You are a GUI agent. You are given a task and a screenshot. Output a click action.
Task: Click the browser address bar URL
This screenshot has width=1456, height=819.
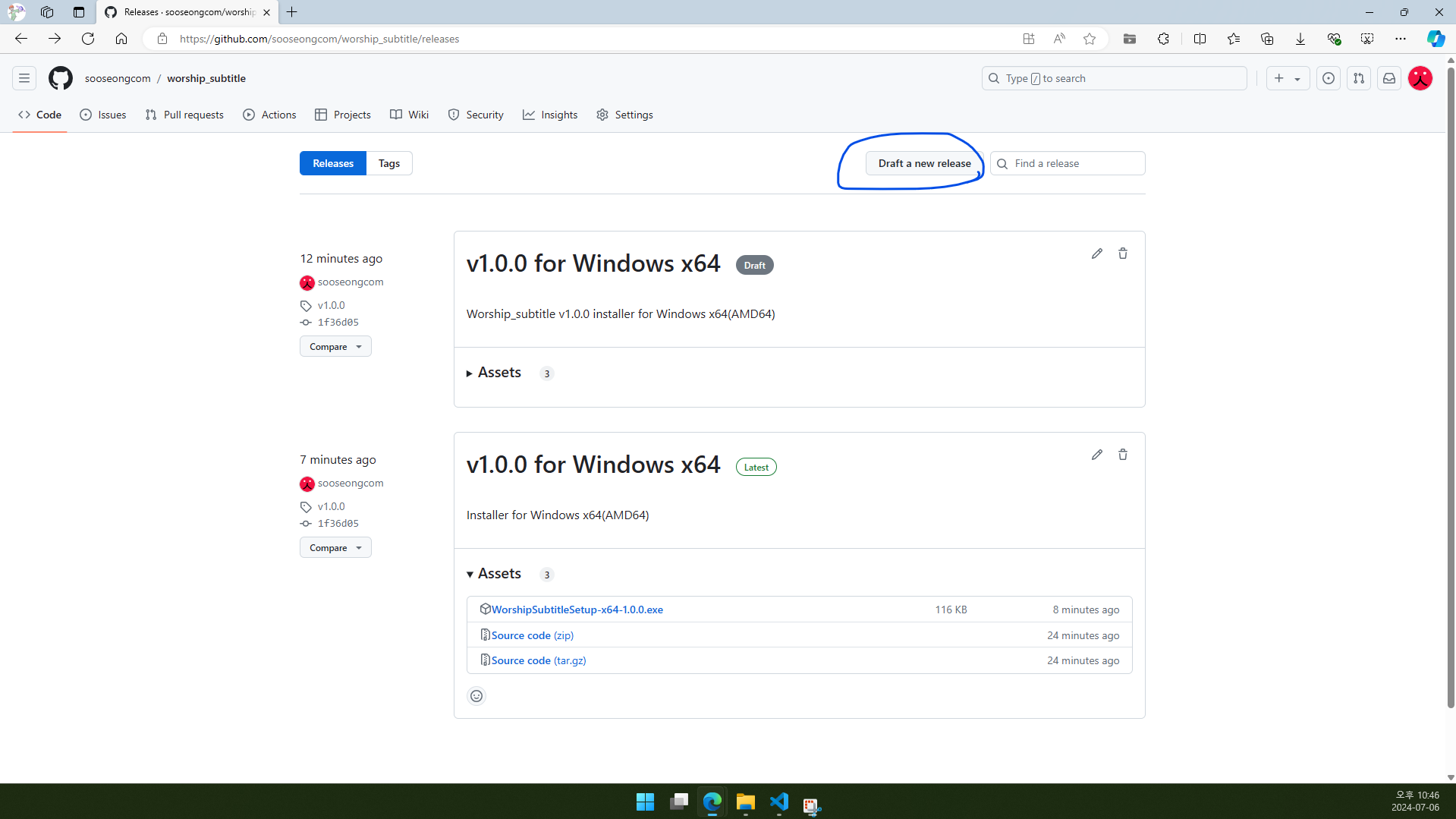(x=319, y=39)
